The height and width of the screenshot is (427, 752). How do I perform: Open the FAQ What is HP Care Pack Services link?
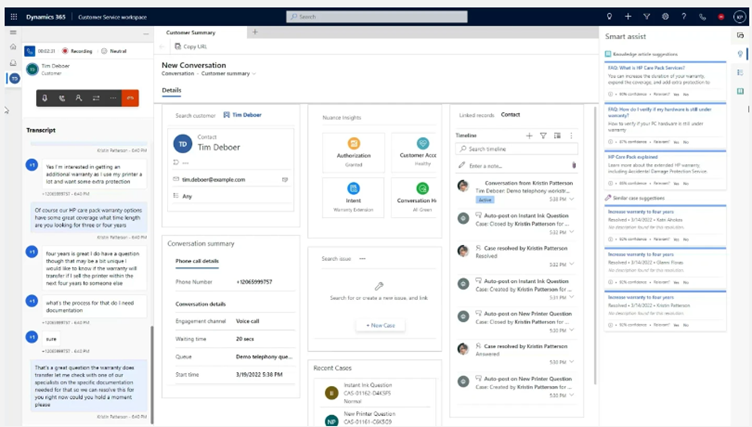pos(649,67)
